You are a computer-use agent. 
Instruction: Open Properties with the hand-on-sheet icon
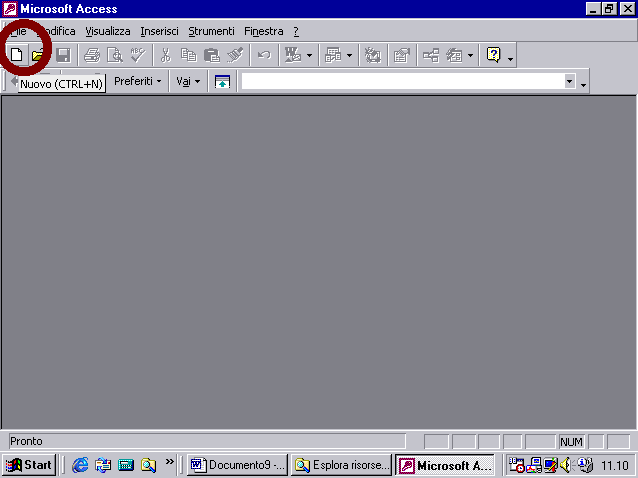(402, 55)
